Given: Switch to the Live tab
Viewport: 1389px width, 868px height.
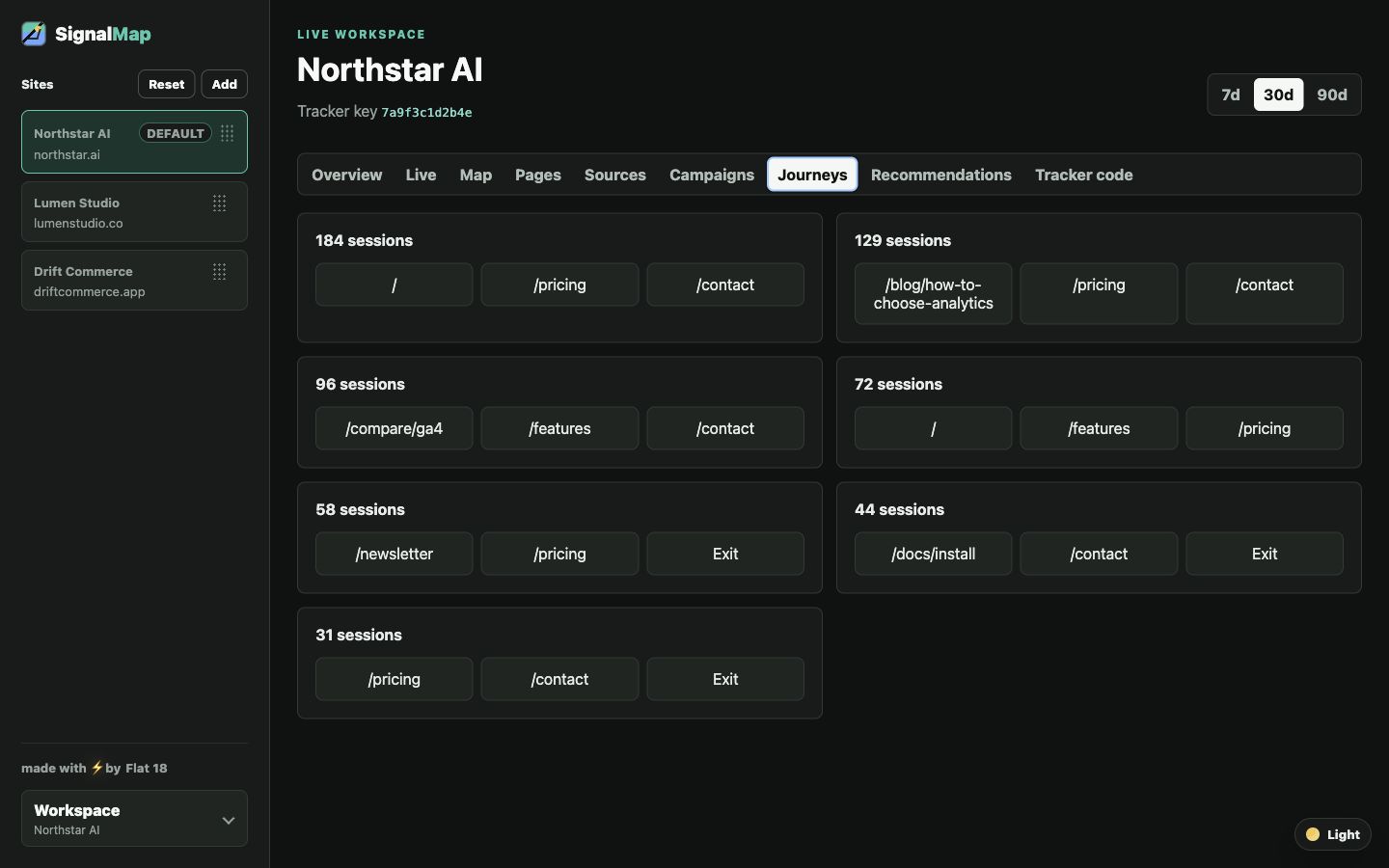Looking at the screenshot, I should point(421,175).
